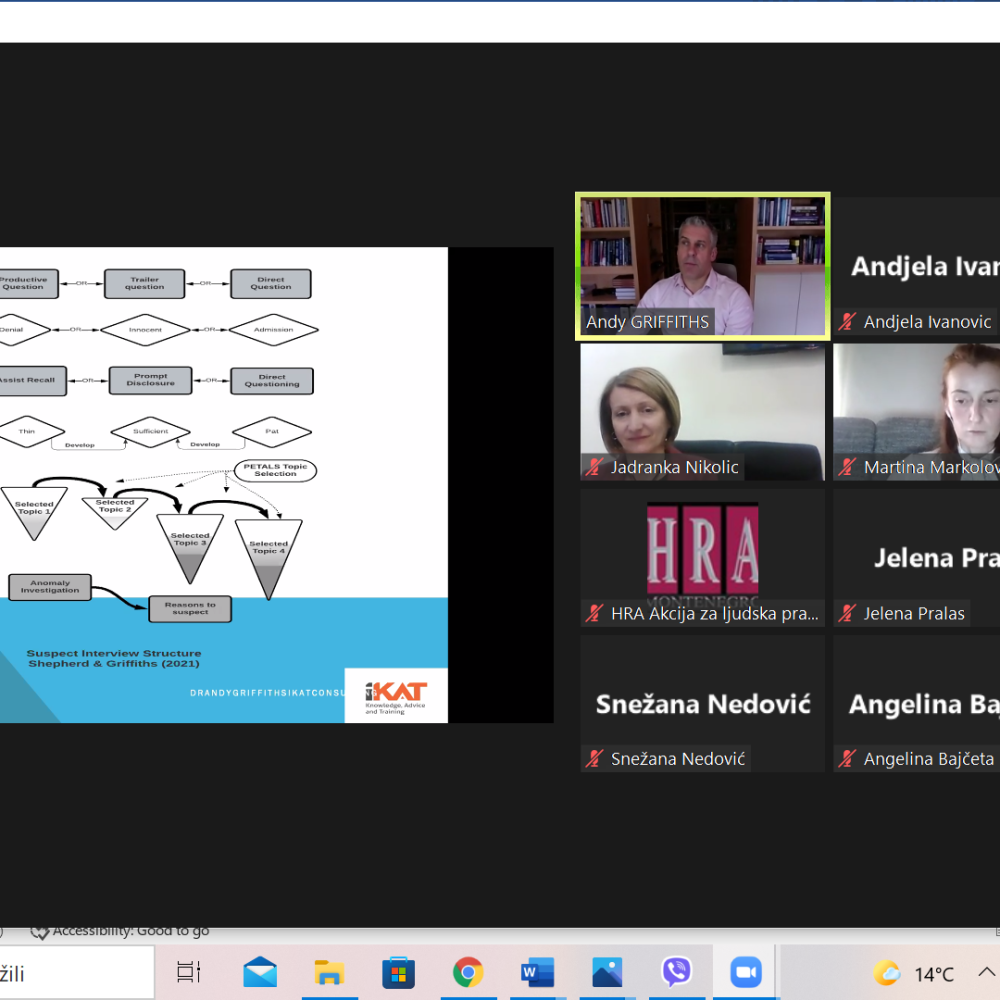Select the Andjela Ivanovic participant tile

point(916,266)
